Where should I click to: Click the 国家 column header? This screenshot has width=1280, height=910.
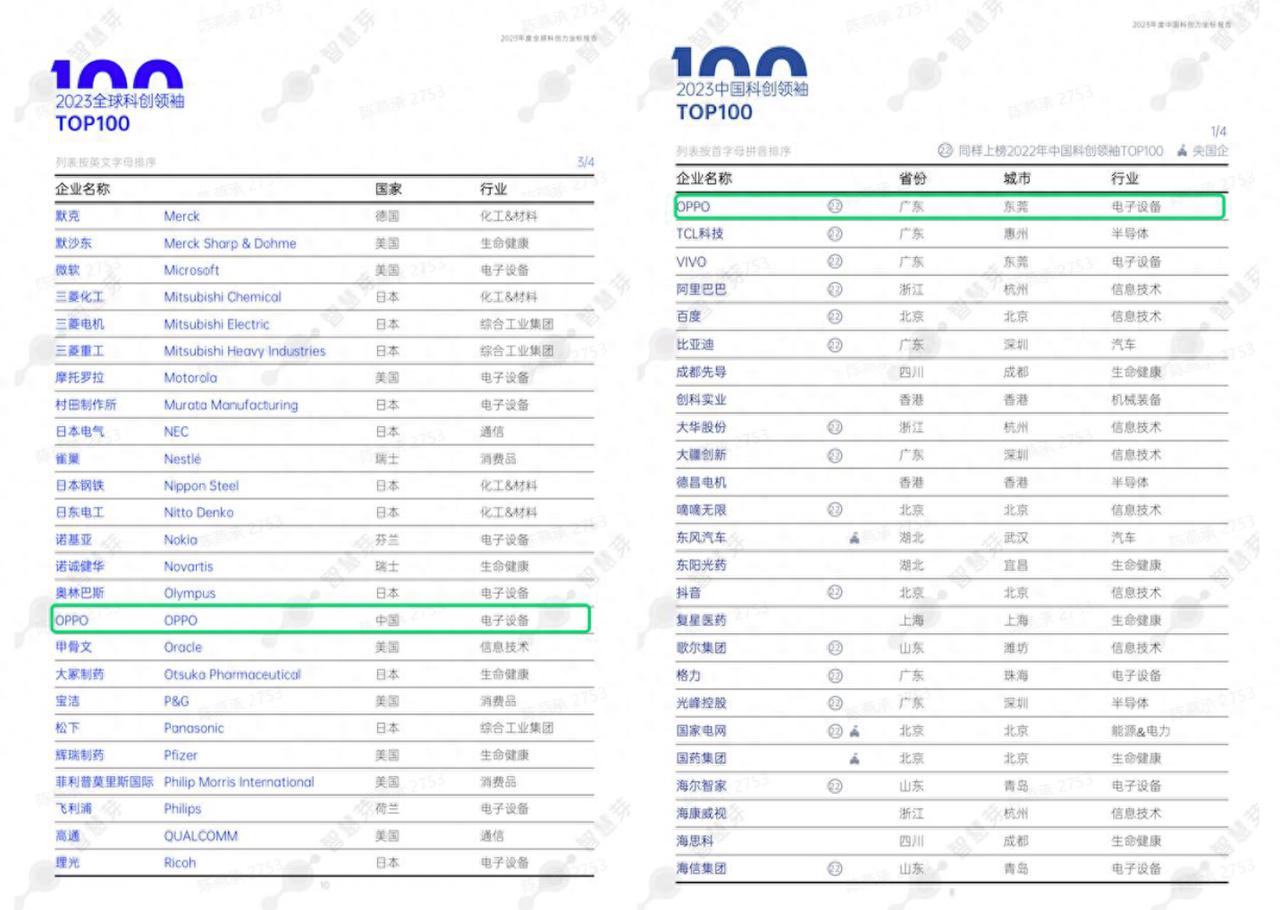point(388,189)
